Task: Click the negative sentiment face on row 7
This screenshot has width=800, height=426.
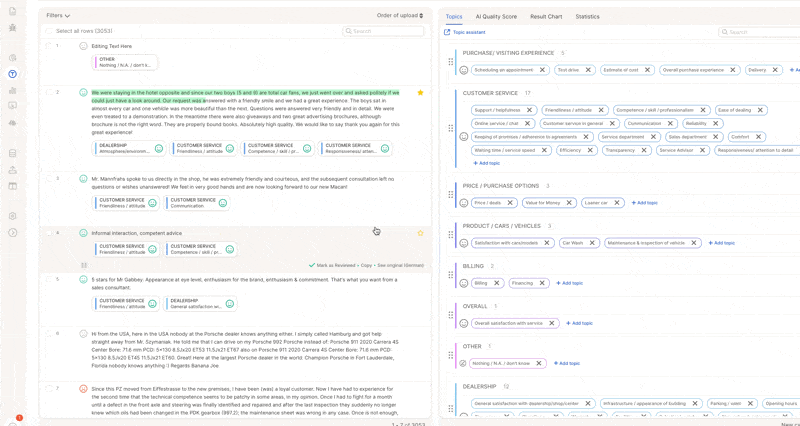Action: (x=83, y=388)
